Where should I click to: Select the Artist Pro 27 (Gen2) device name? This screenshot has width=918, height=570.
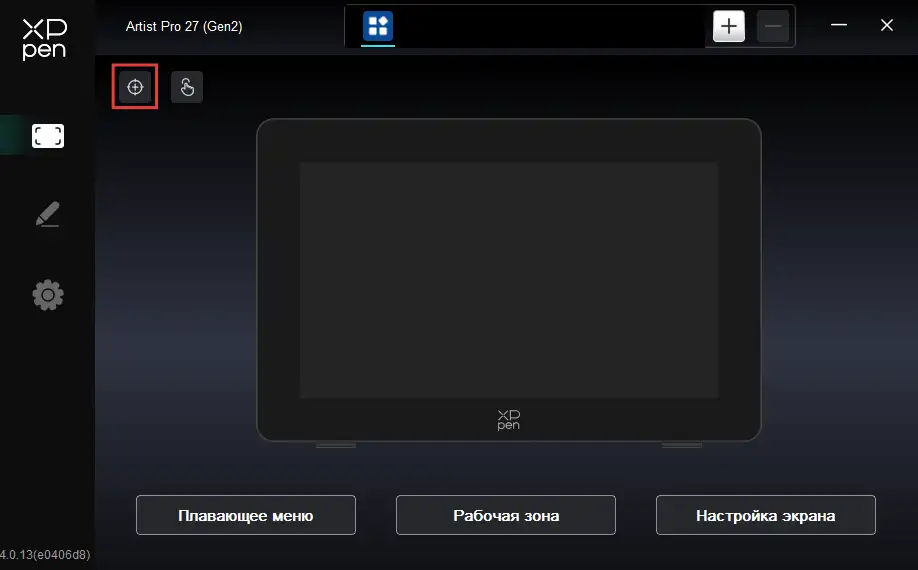tap(184, 26)
